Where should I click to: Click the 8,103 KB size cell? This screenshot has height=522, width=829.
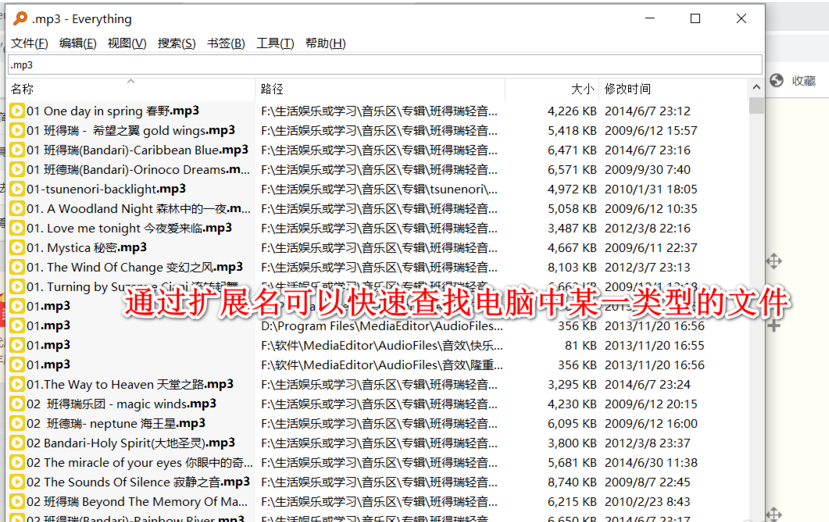point(572,267)
